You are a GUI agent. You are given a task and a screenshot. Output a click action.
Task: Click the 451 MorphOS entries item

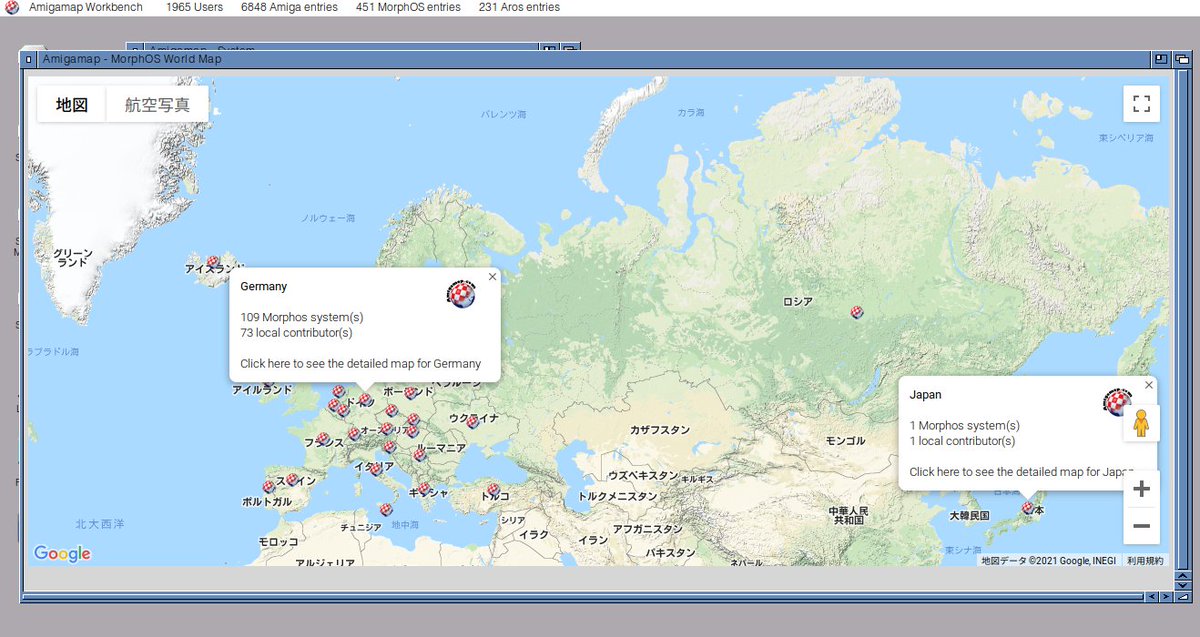(408, 7)
